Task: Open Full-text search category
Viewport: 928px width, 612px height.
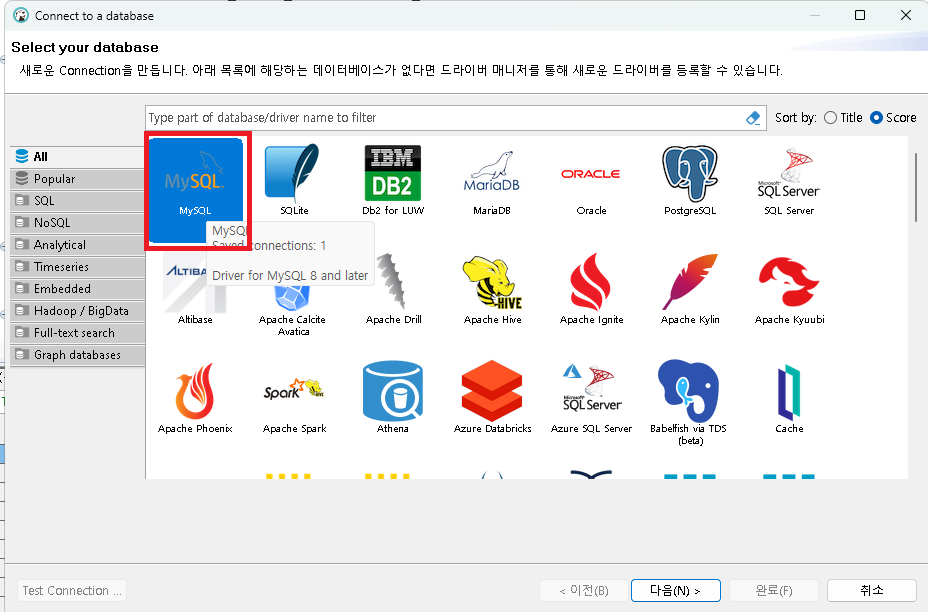Action: coord(78,333)
